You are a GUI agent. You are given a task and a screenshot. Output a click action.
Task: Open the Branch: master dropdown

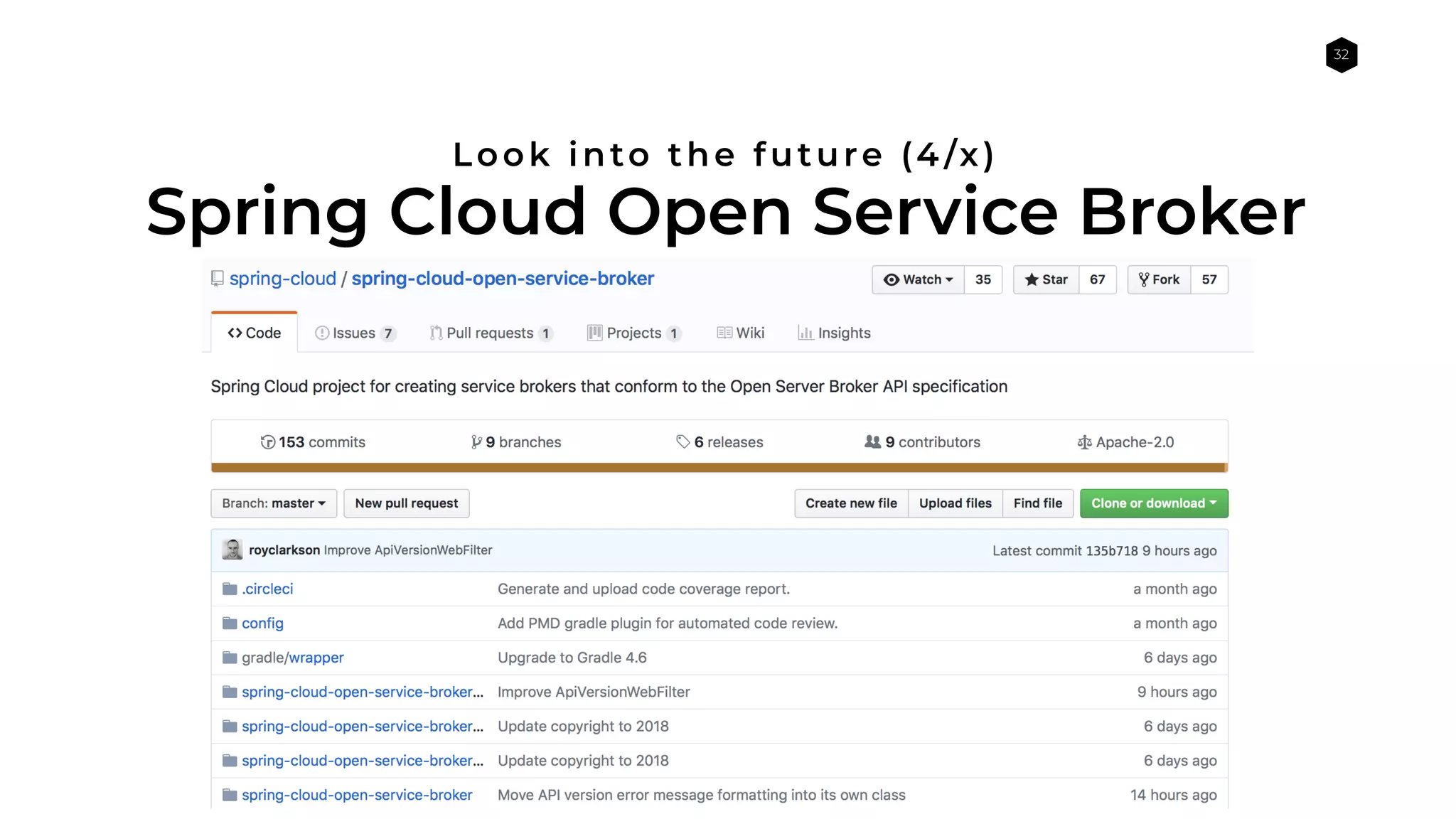pos(274,503)
